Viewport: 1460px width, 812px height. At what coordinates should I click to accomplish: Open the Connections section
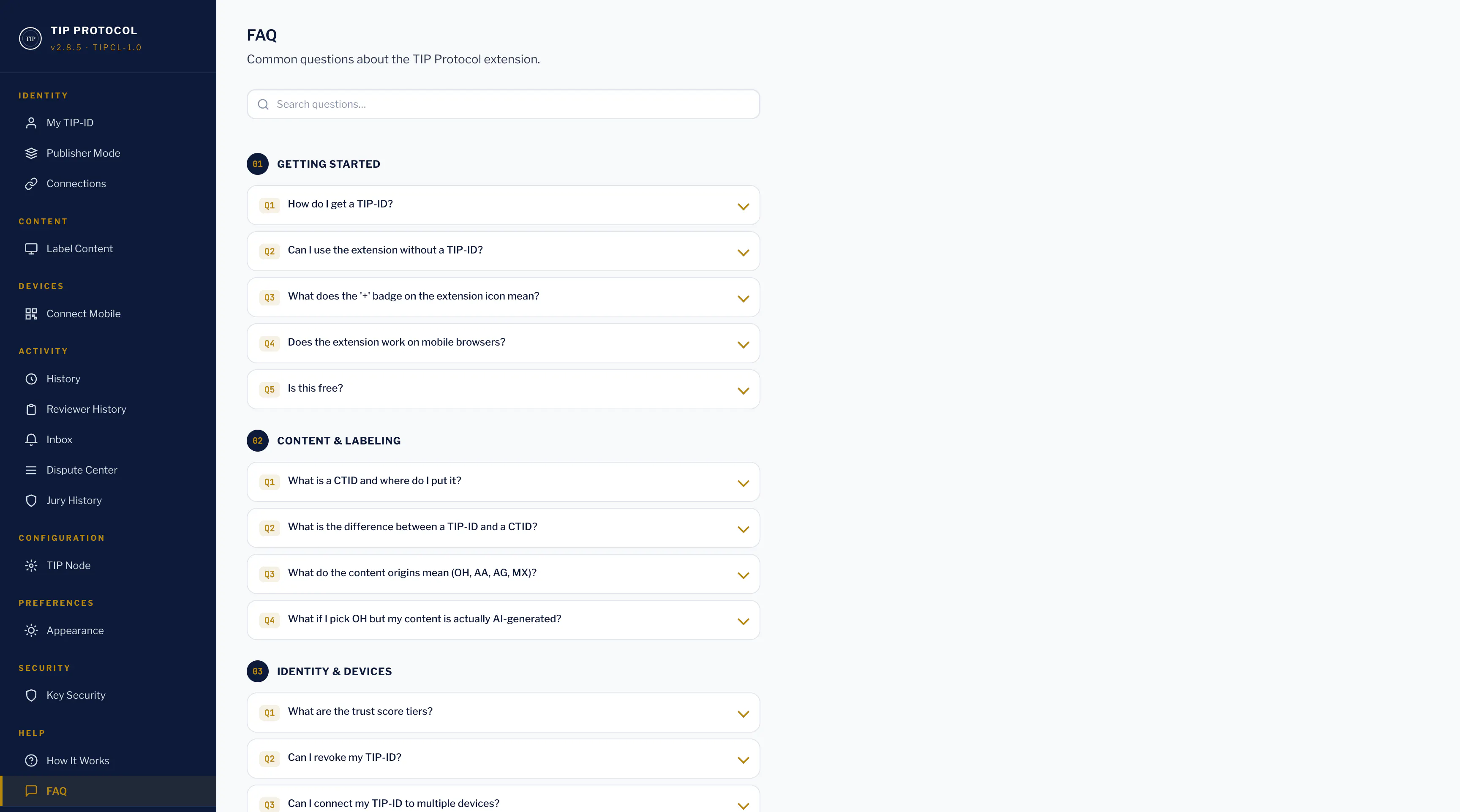coord(108,184)
